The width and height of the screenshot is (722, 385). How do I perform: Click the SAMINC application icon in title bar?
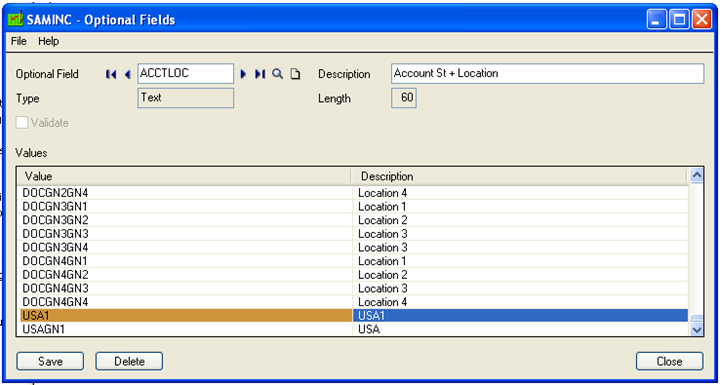[16, 20]
